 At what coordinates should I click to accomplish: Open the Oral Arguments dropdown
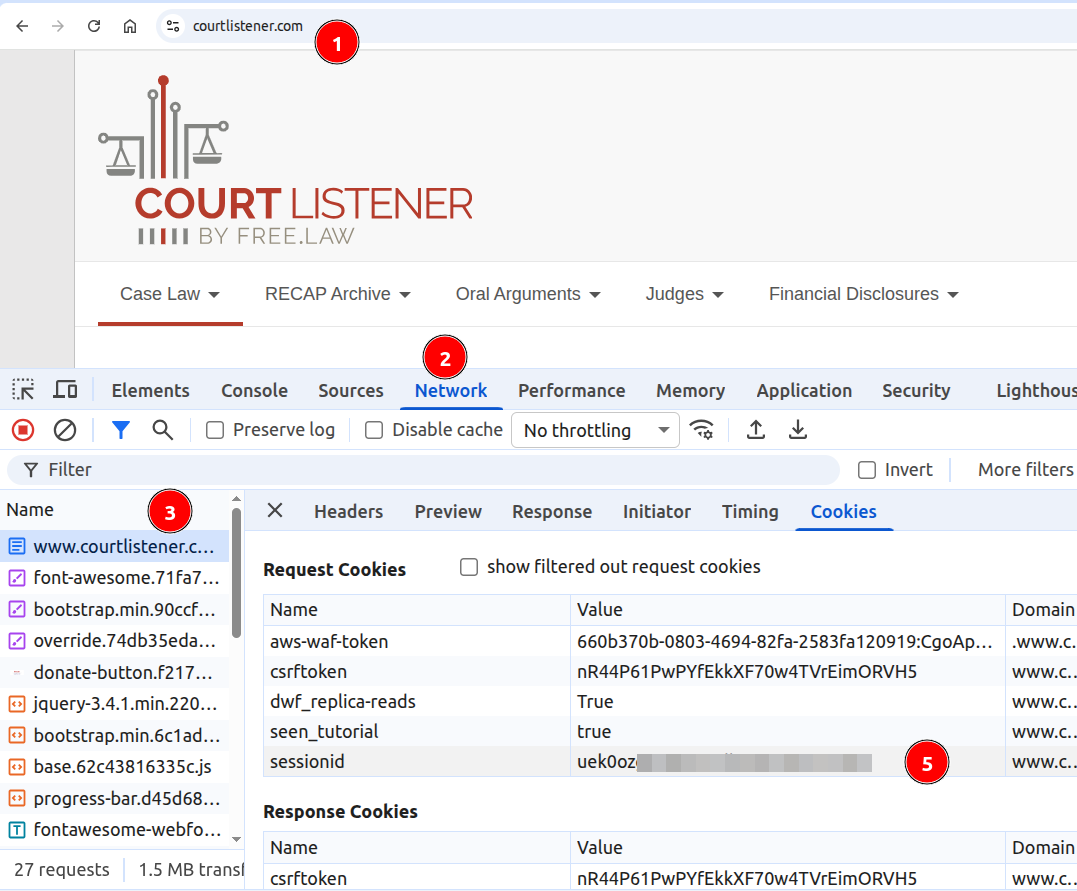pyautogui.click(x=528, y=294)
